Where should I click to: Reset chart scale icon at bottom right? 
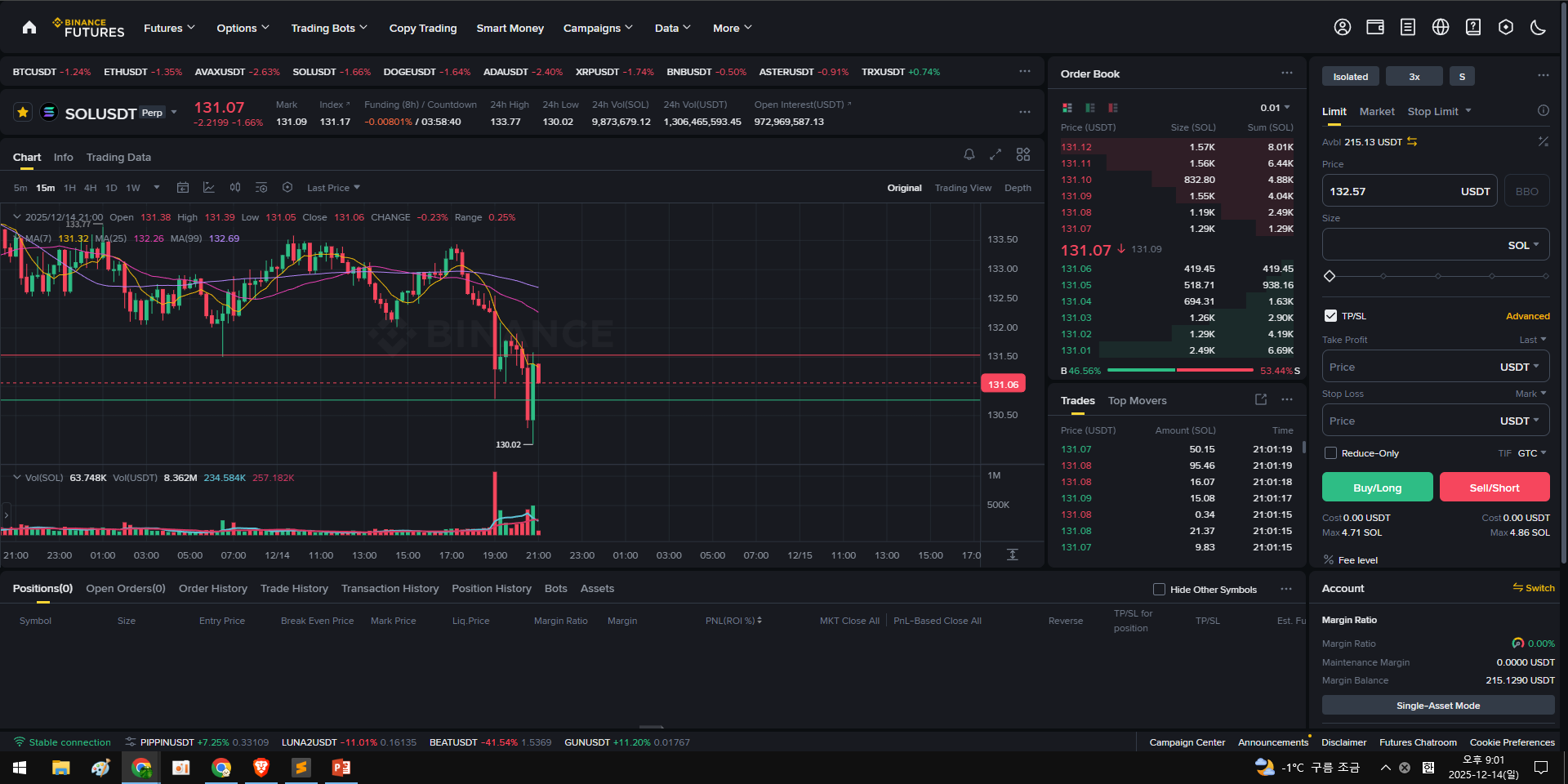(1013, 555)
